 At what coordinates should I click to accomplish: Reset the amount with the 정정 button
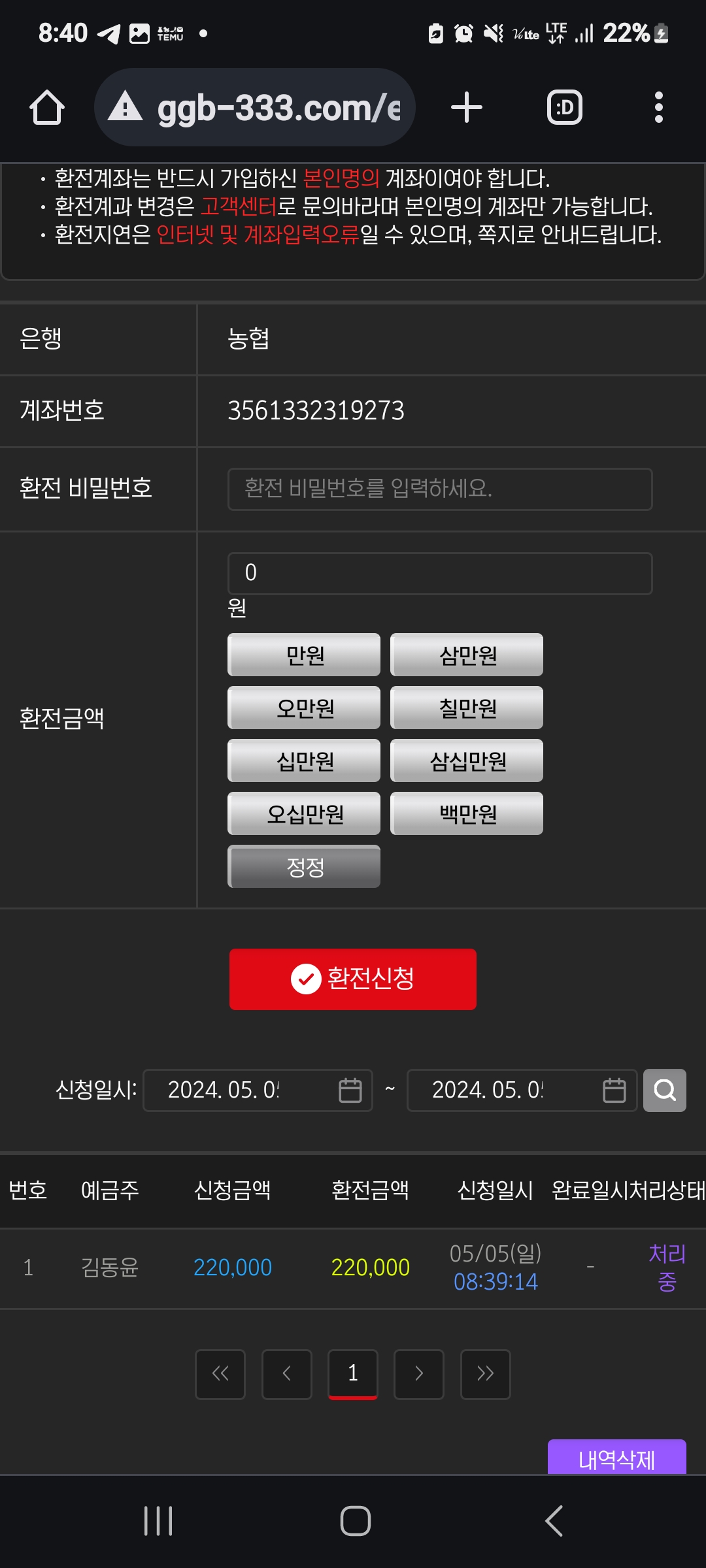(x=304, y=866)
